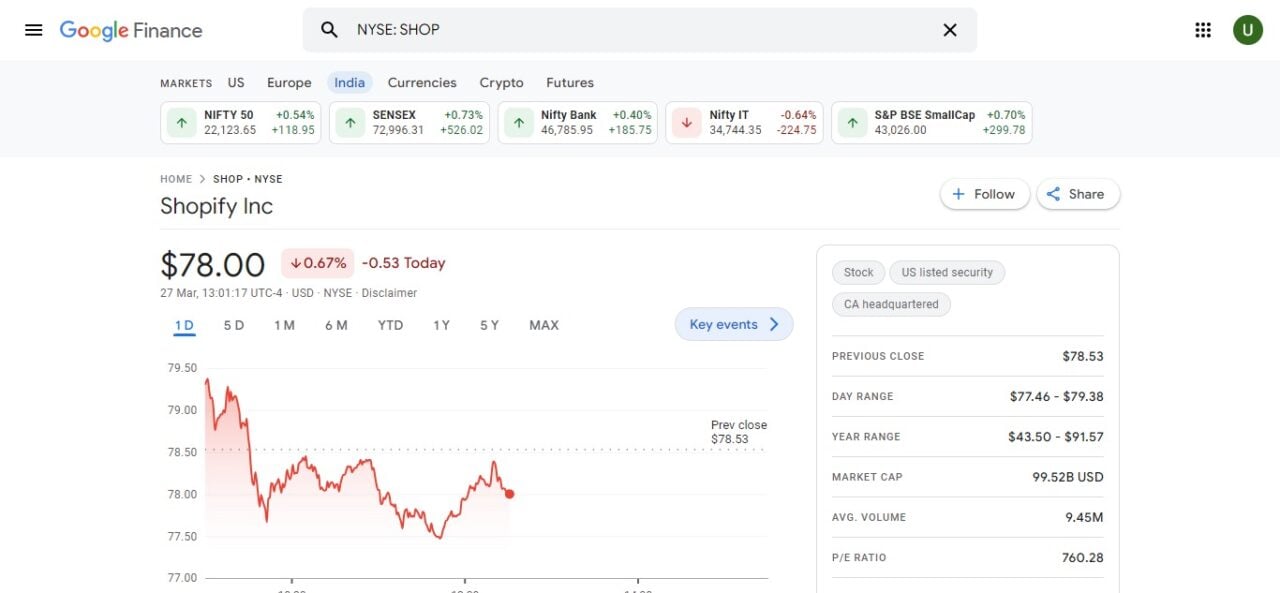Switch chart to 6M range
Image resolution: width=1280 pixels, height=593 pixels.
[x=336, y=325]
